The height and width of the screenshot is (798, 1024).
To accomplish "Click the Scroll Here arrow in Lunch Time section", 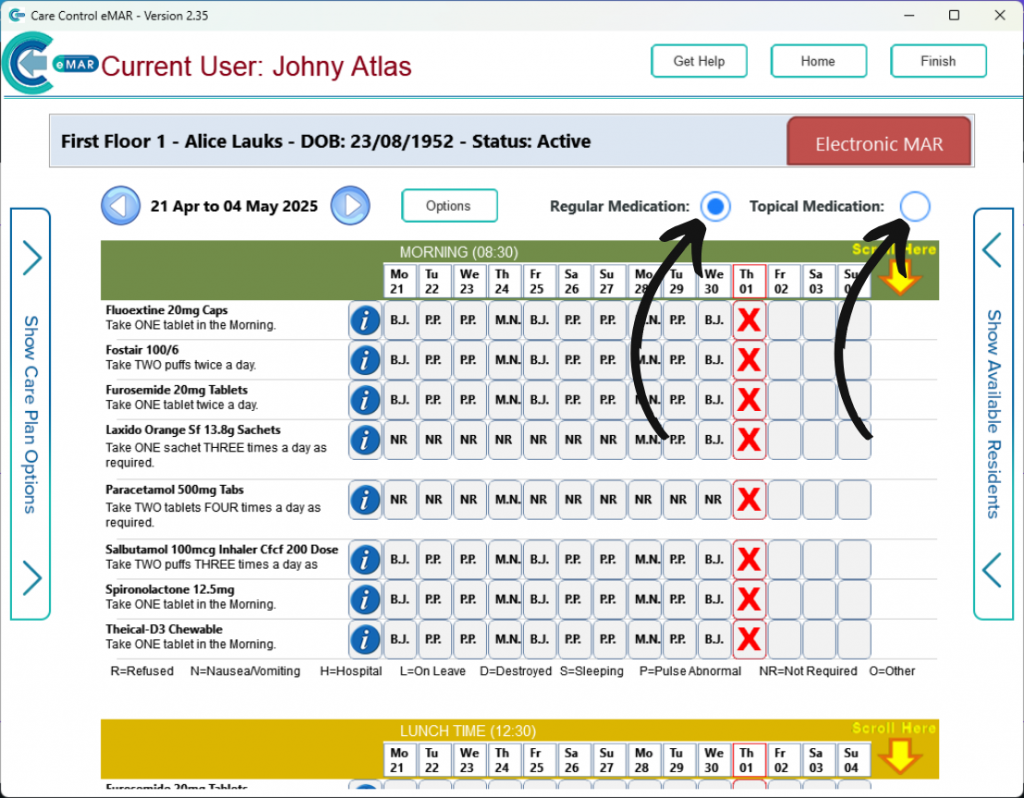I will click(x=899, y=755).
